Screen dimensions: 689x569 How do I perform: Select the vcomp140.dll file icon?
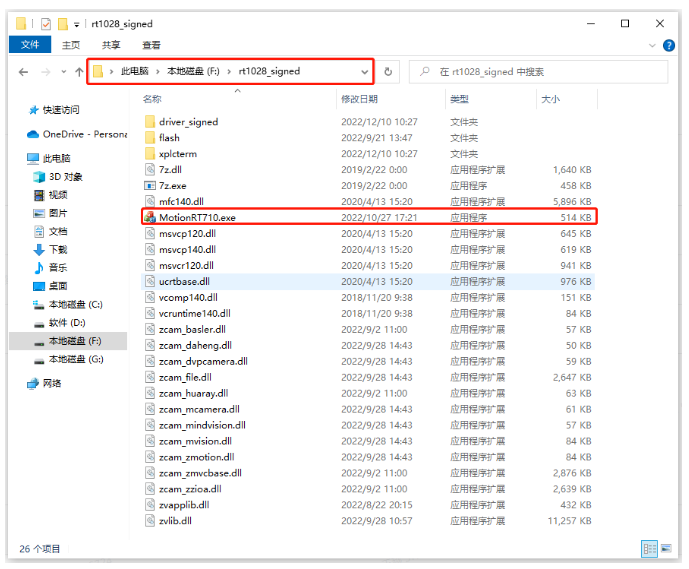click(150, 297)
